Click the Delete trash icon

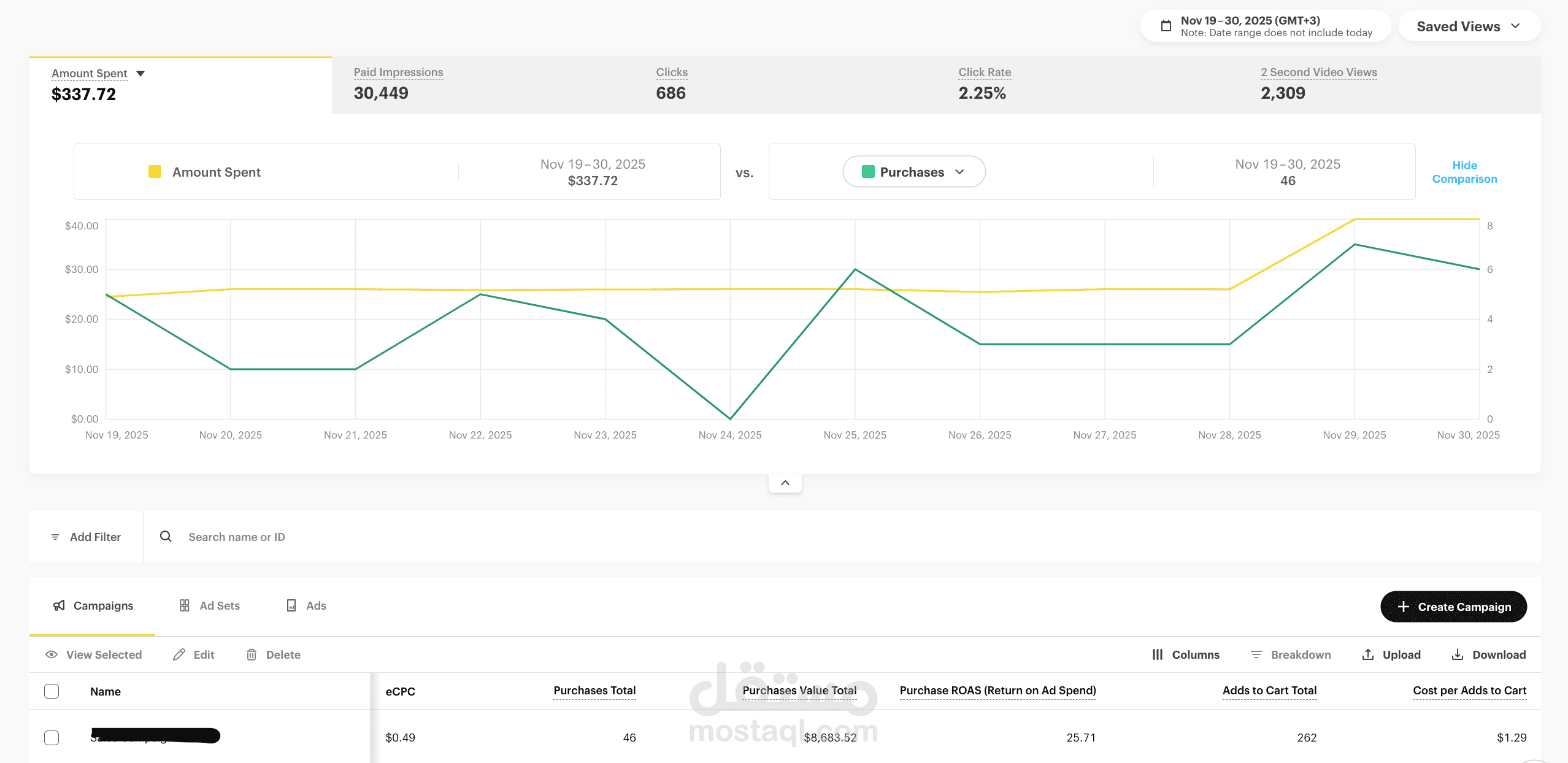pyautogui.click(x=252, y=654)
